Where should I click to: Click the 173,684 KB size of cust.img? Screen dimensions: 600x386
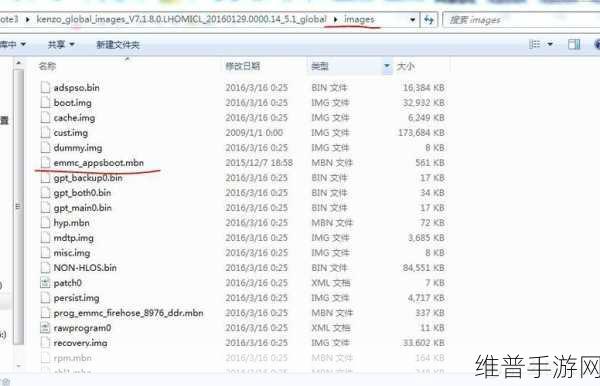pyautogui.click(x=421, y=133)
